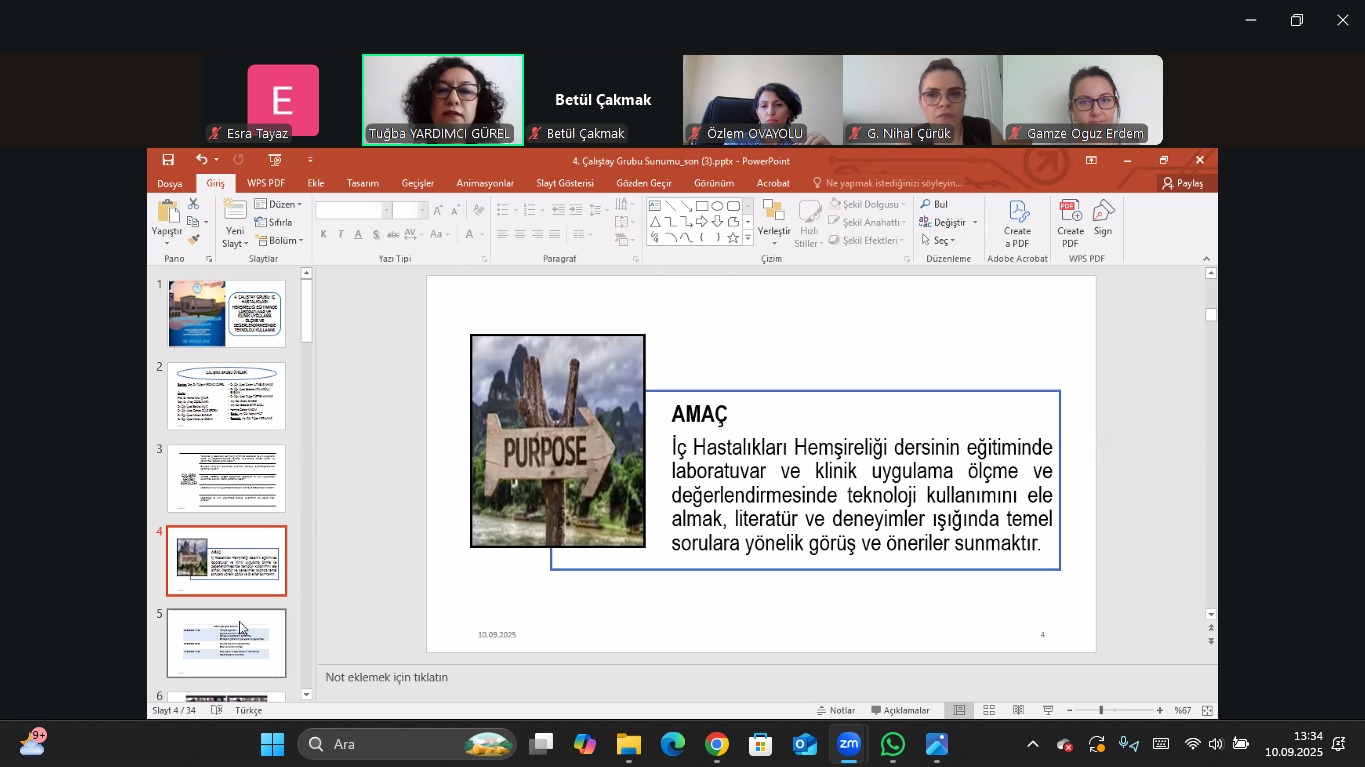Click the Cut scissors icon
1365x767 pixels.
click(193, 204)
